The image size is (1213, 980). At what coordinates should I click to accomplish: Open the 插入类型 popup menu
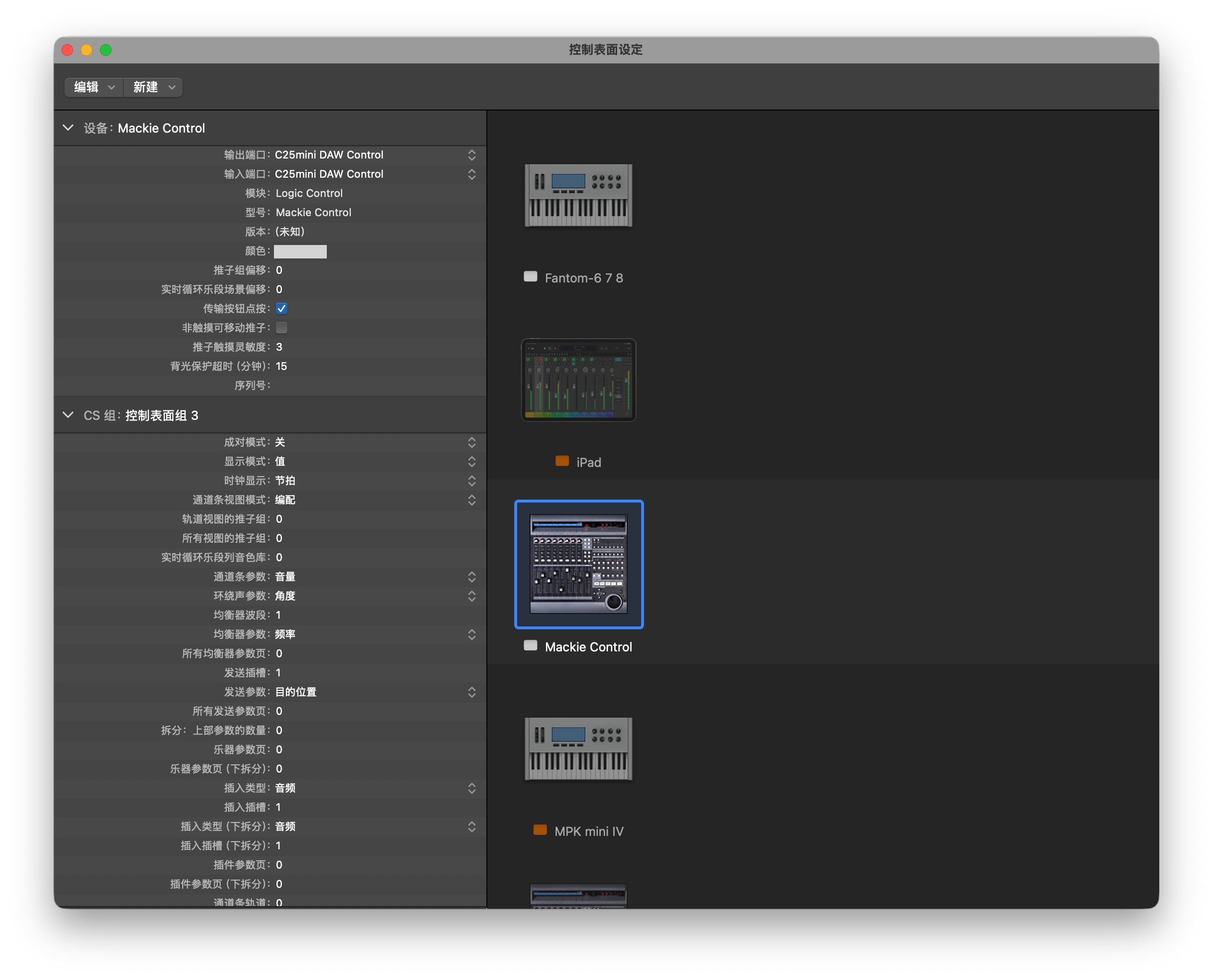[x=376, y=788]
